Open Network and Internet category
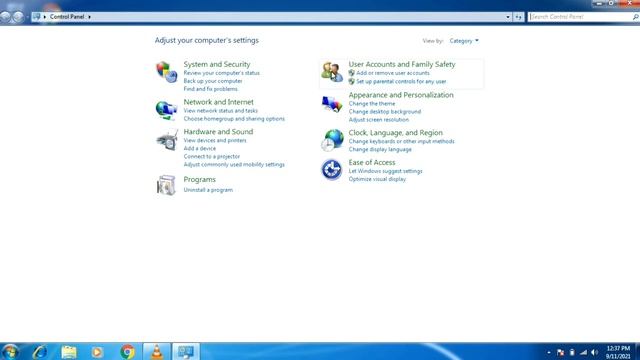The height and width of the screenshot is (360, 640). [218, 102]
